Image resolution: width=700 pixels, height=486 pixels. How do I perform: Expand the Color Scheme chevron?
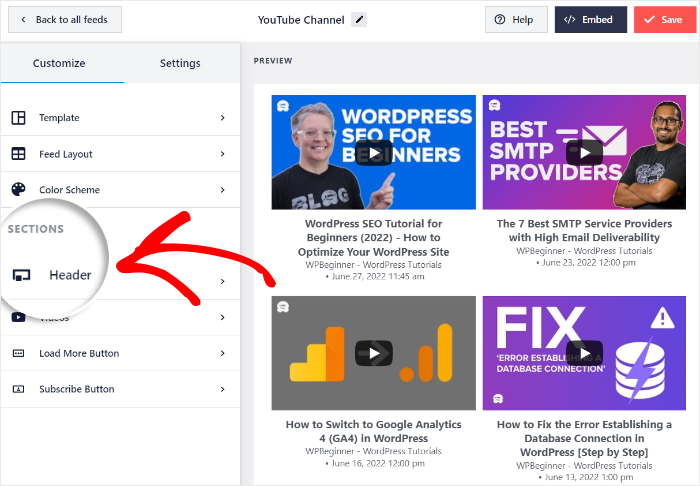pos(222,190)
